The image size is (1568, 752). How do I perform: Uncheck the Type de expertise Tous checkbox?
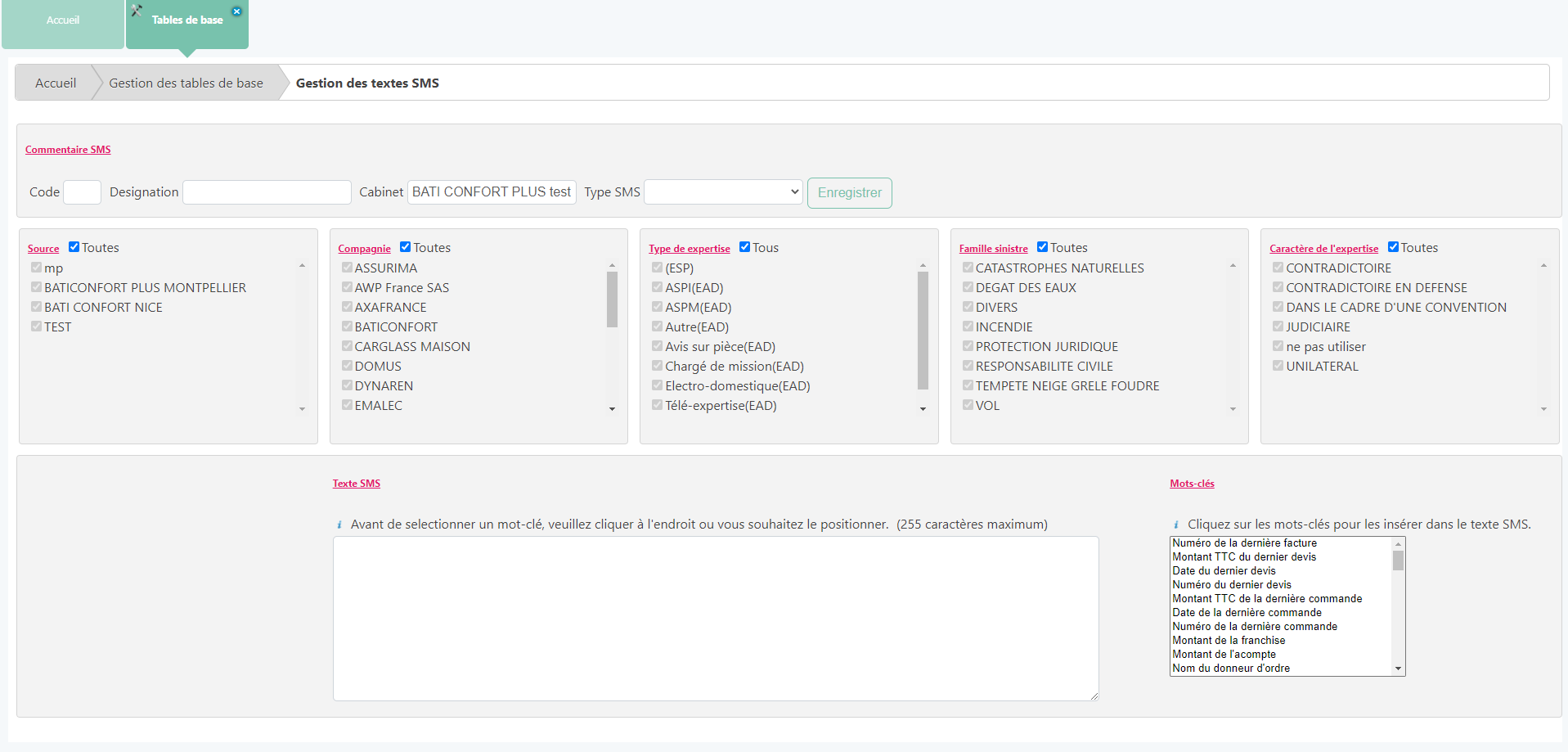pyautogui.click(x=744, y=247)
